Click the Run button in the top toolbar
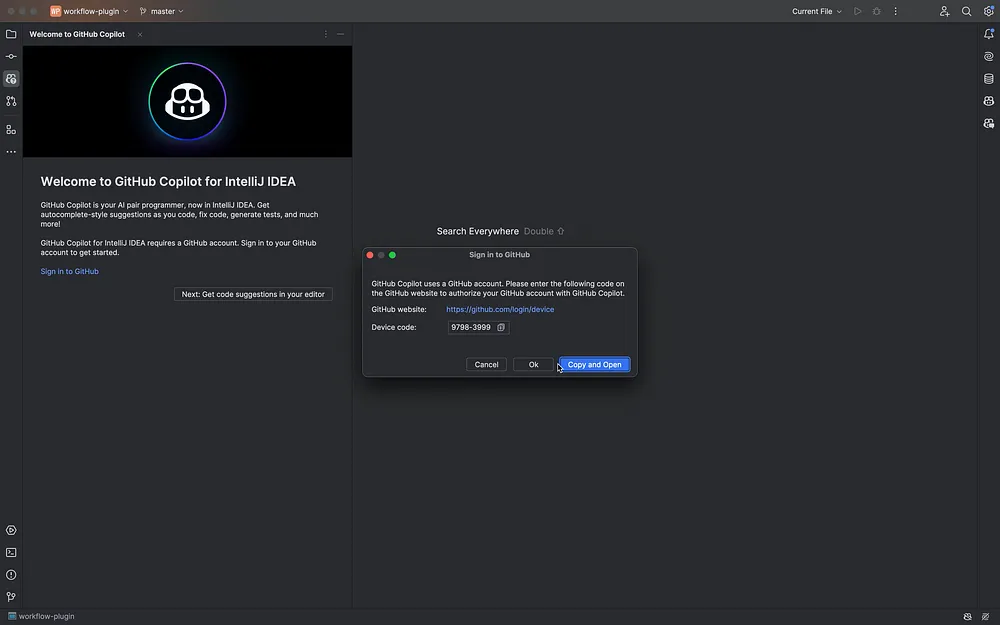1000x625 pixels. pyautogui.click(x=857, y=11)
